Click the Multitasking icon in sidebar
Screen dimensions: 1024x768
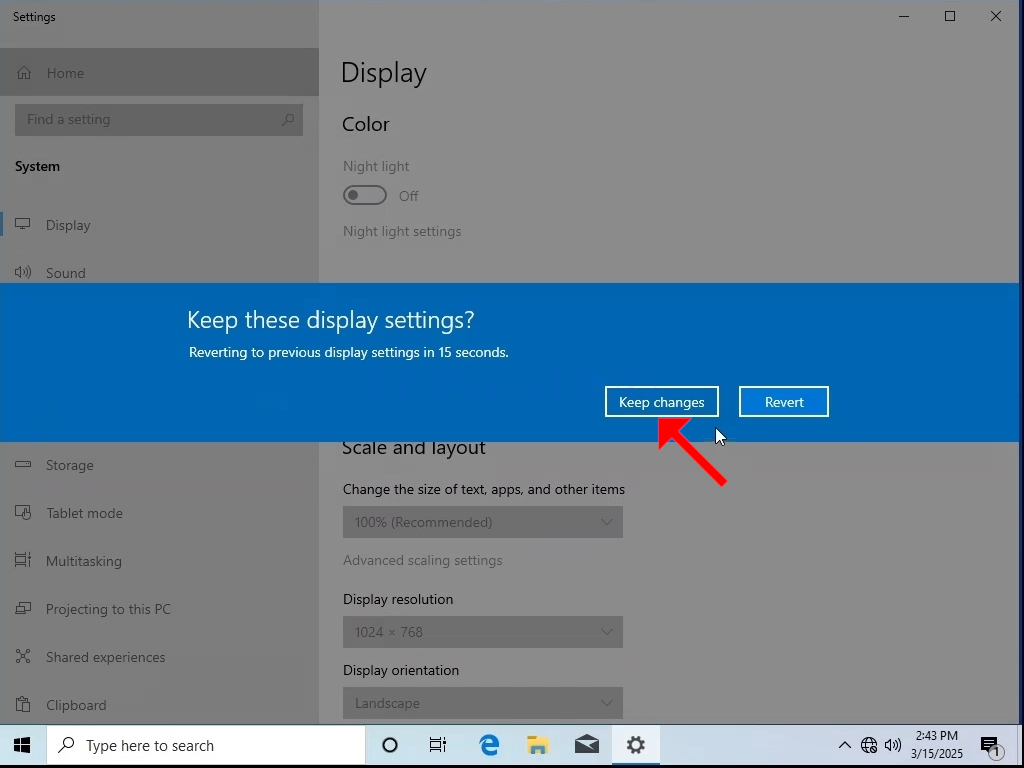(x=23, y=560)
